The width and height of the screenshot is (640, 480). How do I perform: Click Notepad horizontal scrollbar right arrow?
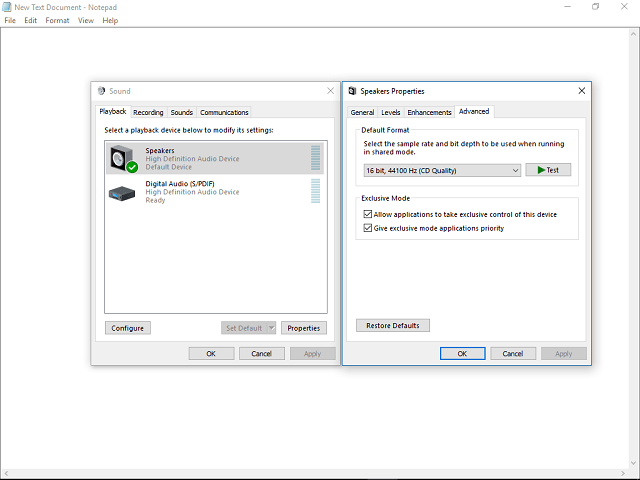point(623,473)
